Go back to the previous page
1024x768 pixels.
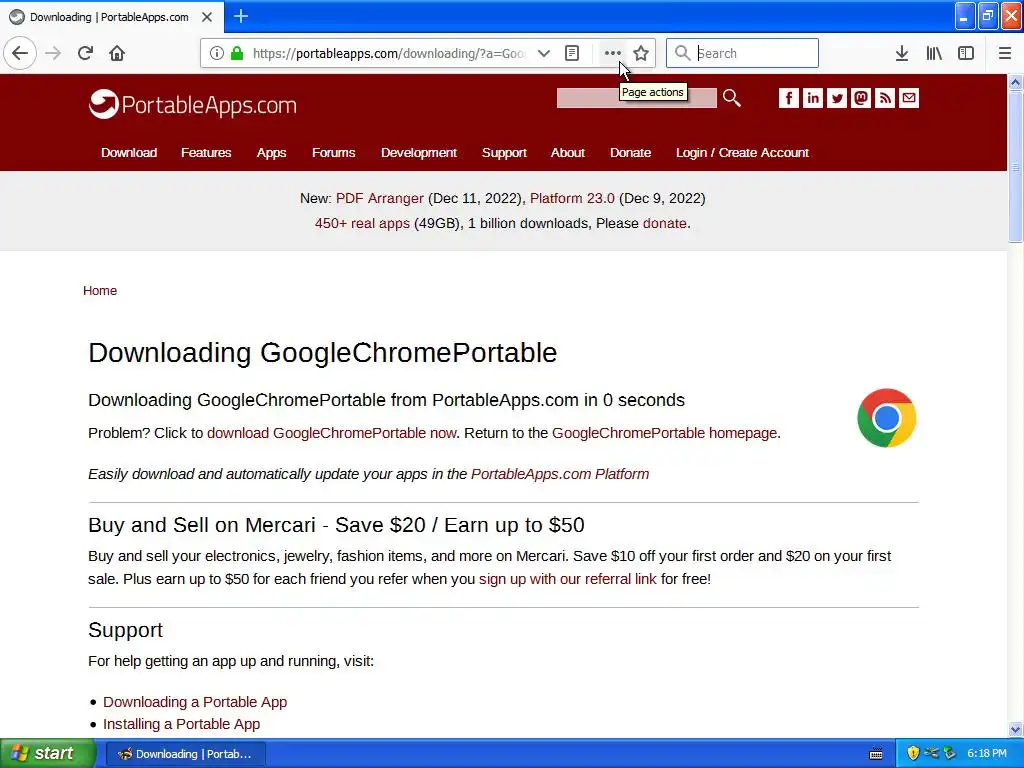20,53
